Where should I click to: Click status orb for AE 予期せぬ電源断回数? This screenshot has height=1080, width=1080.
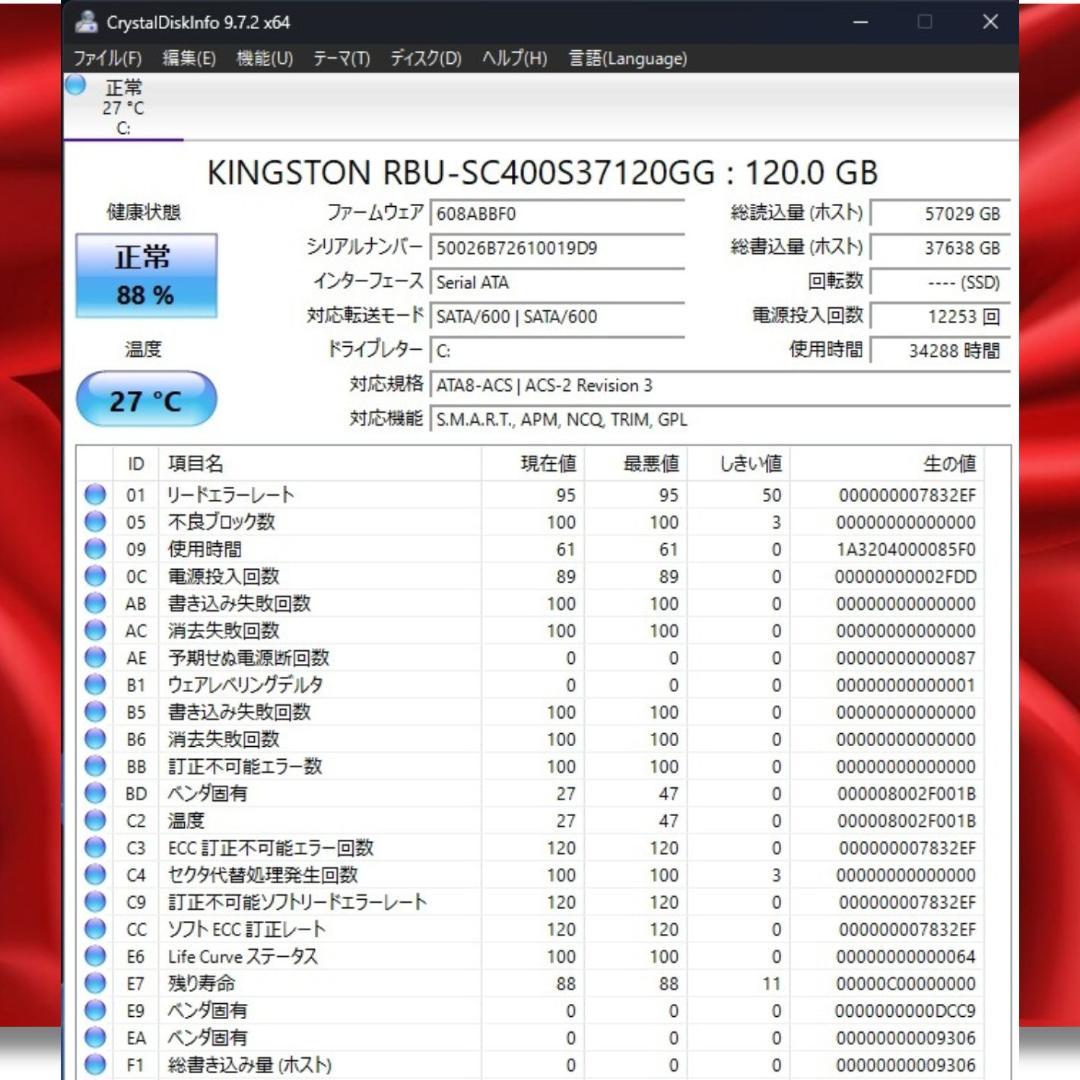(95, 658)
